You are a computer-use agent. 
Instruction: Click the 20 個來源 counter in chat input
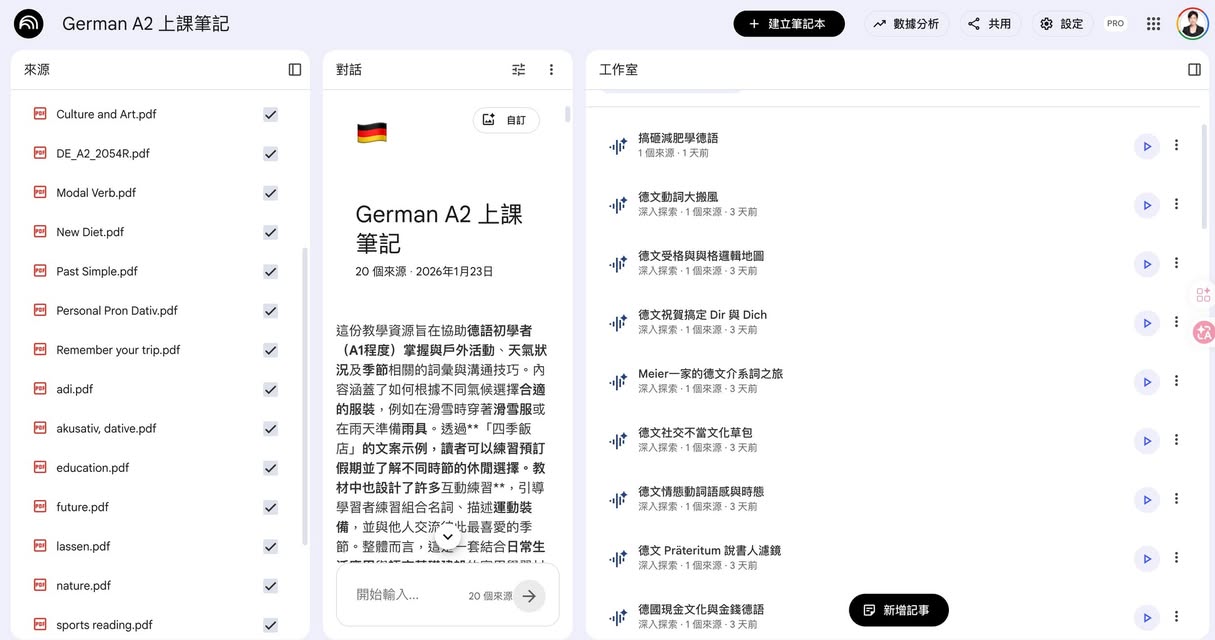pos(489,596)
